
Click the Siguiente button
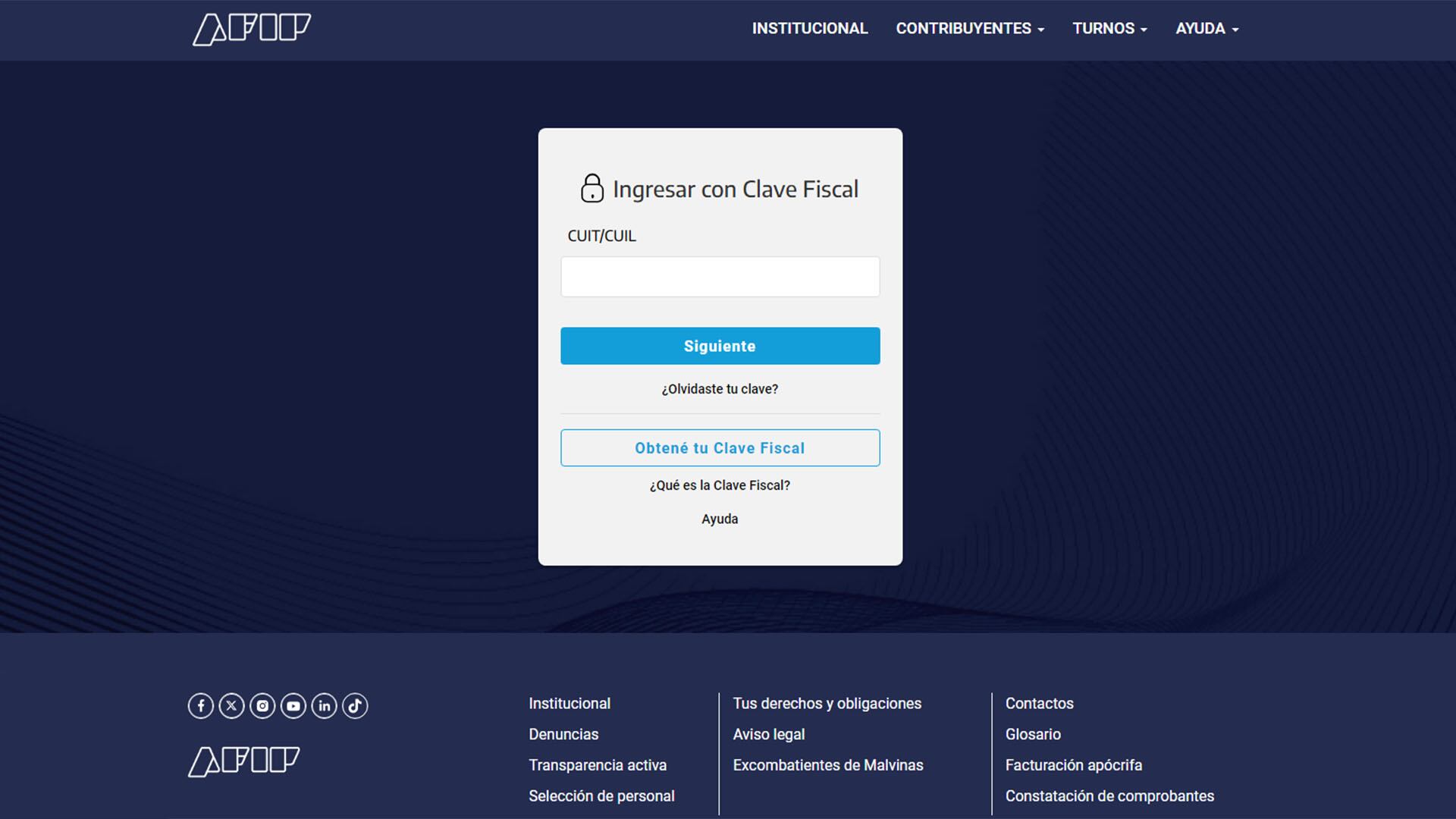click(x=719, y=346)
